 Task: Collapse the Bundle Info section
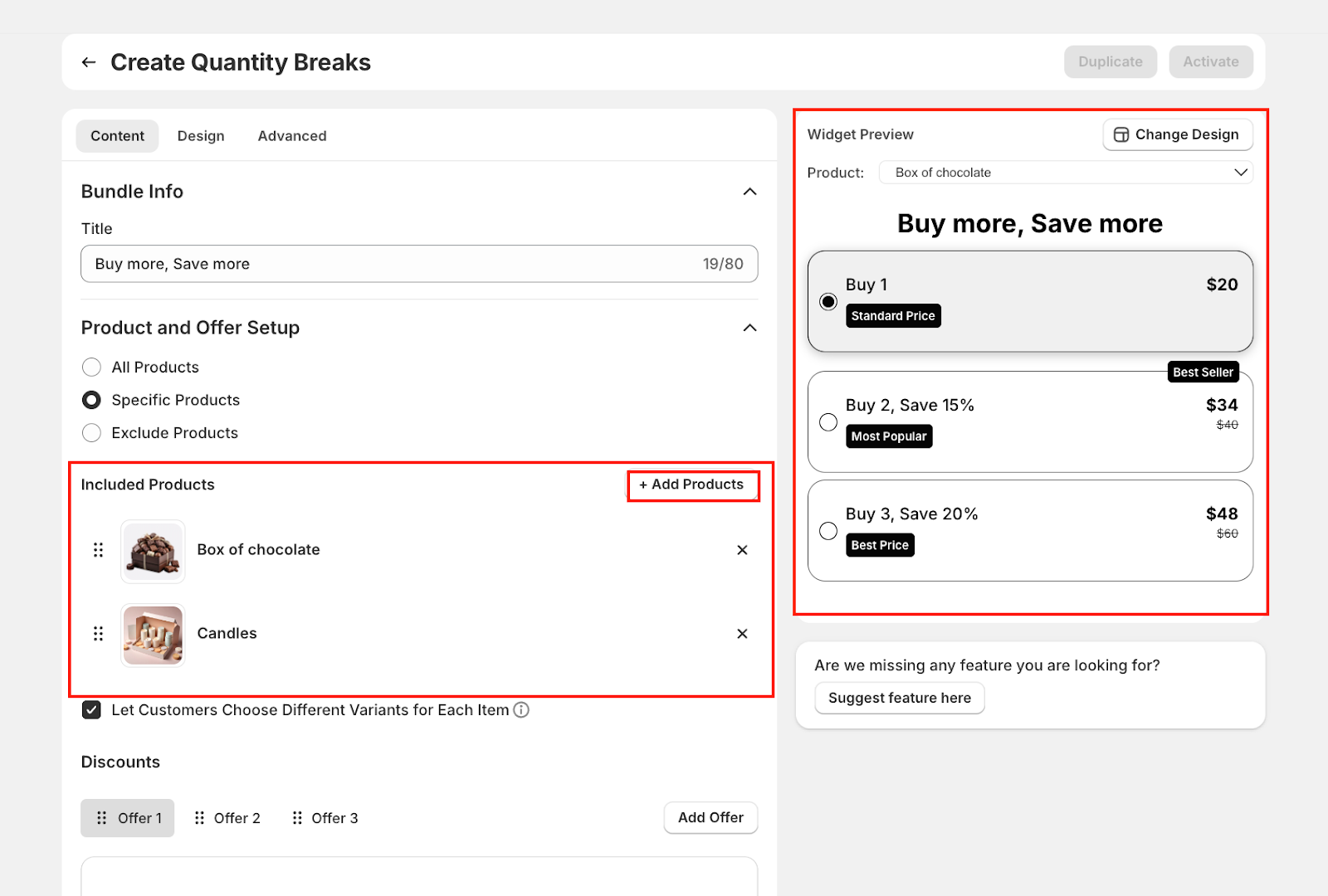coord(749,192)
